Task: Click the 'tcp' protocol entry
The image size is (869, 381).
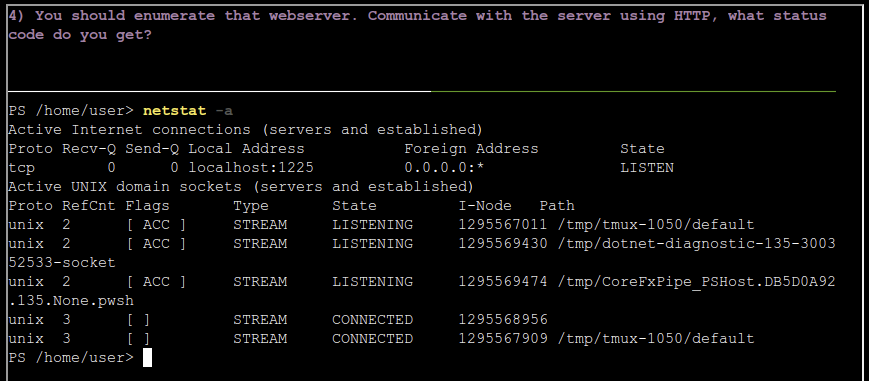Action: [x=22, y=167]
